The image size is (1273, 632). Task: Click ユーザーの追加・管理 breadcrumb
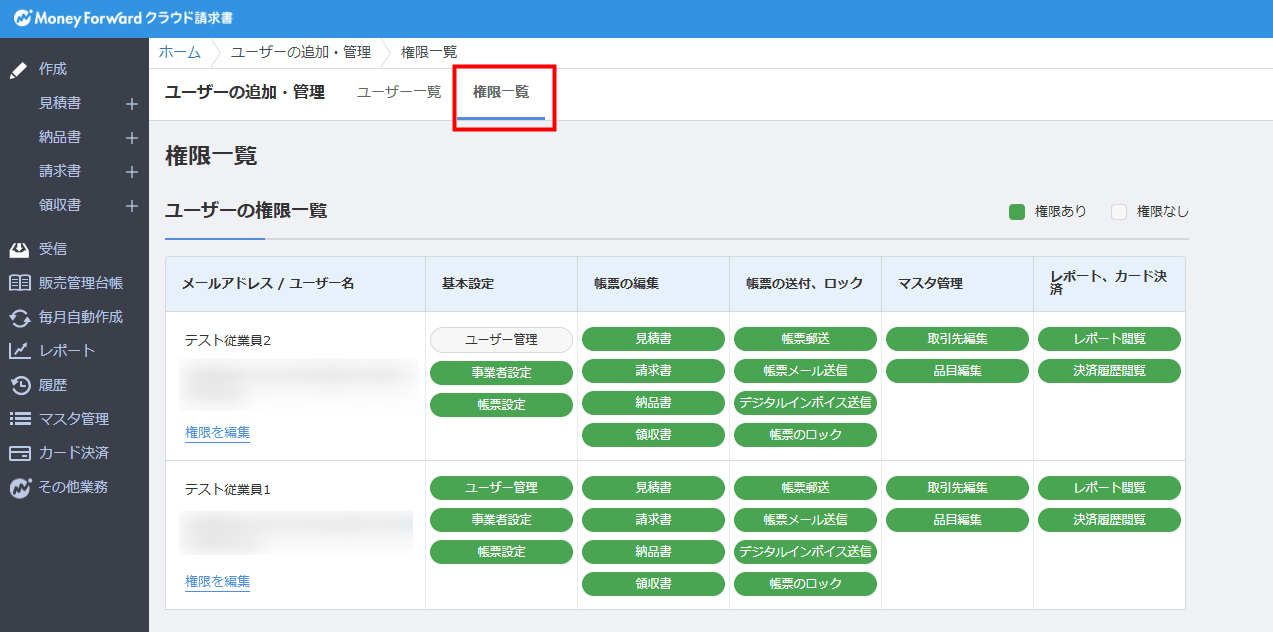click(x=301, y=52)
